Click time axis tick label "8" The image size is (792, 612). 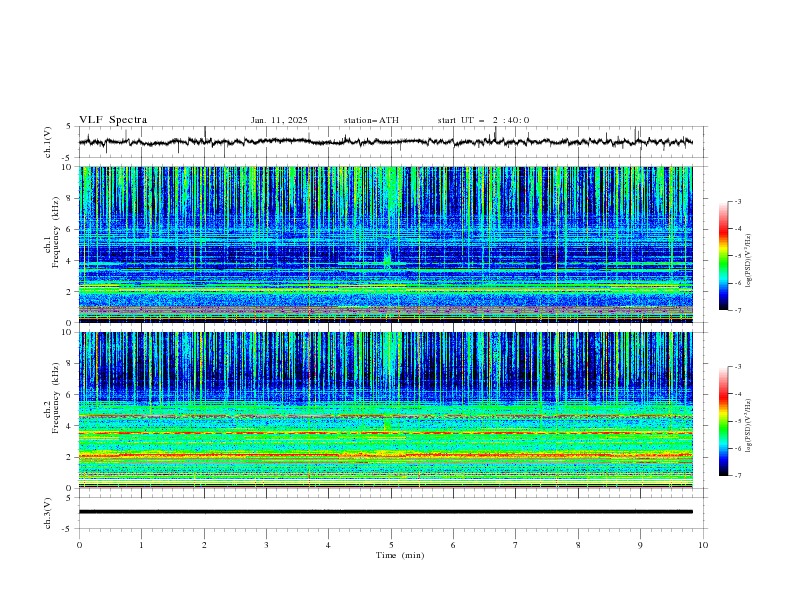pos(578,545)
